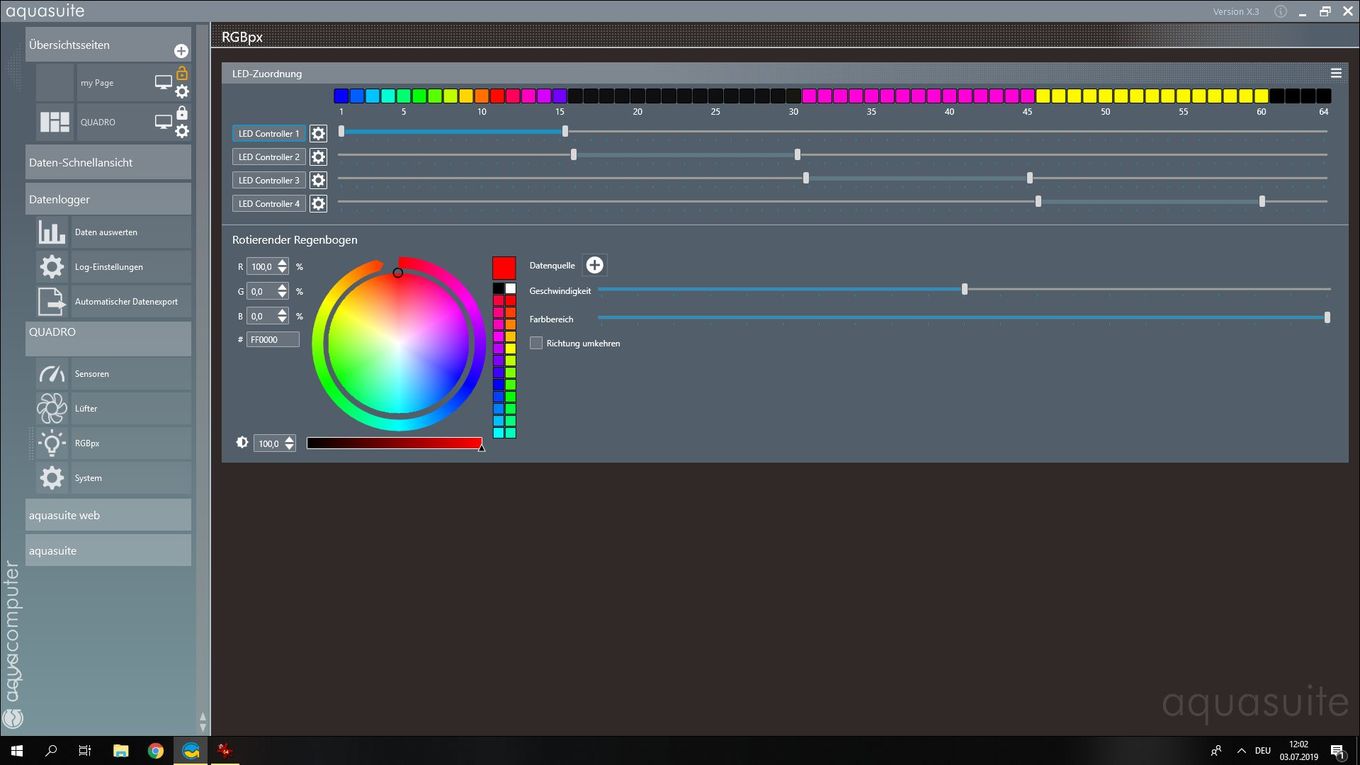
Task: Select LED Controller 2 button
Action: (x=269, y=157)
